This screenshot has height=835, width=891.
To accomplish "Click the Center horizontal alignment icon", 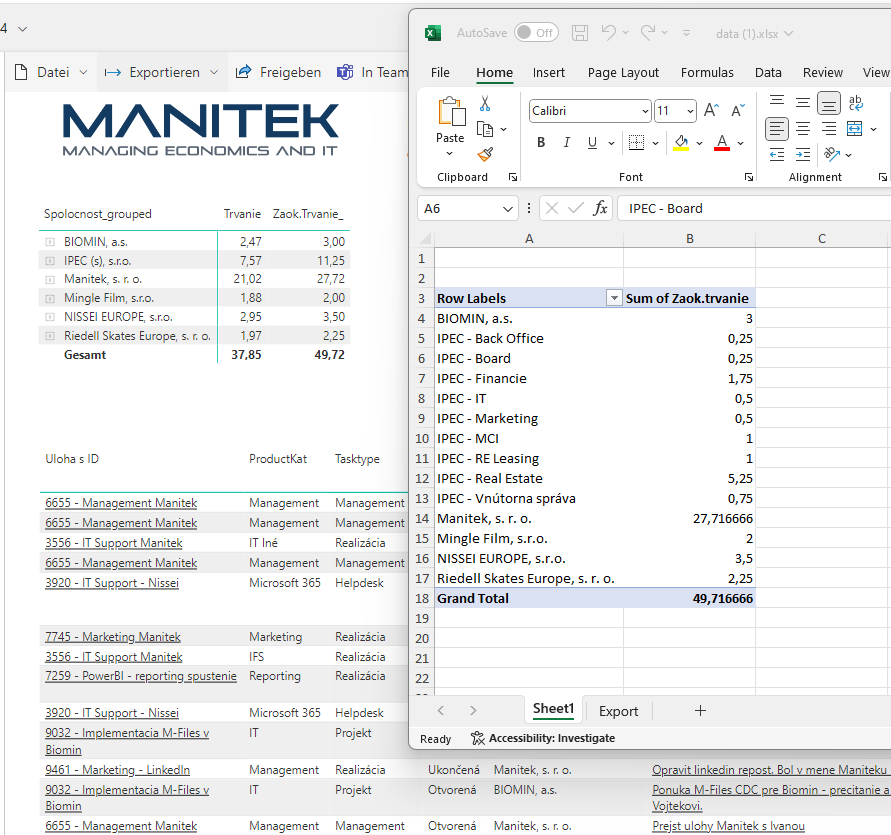I will pos(803,129).
